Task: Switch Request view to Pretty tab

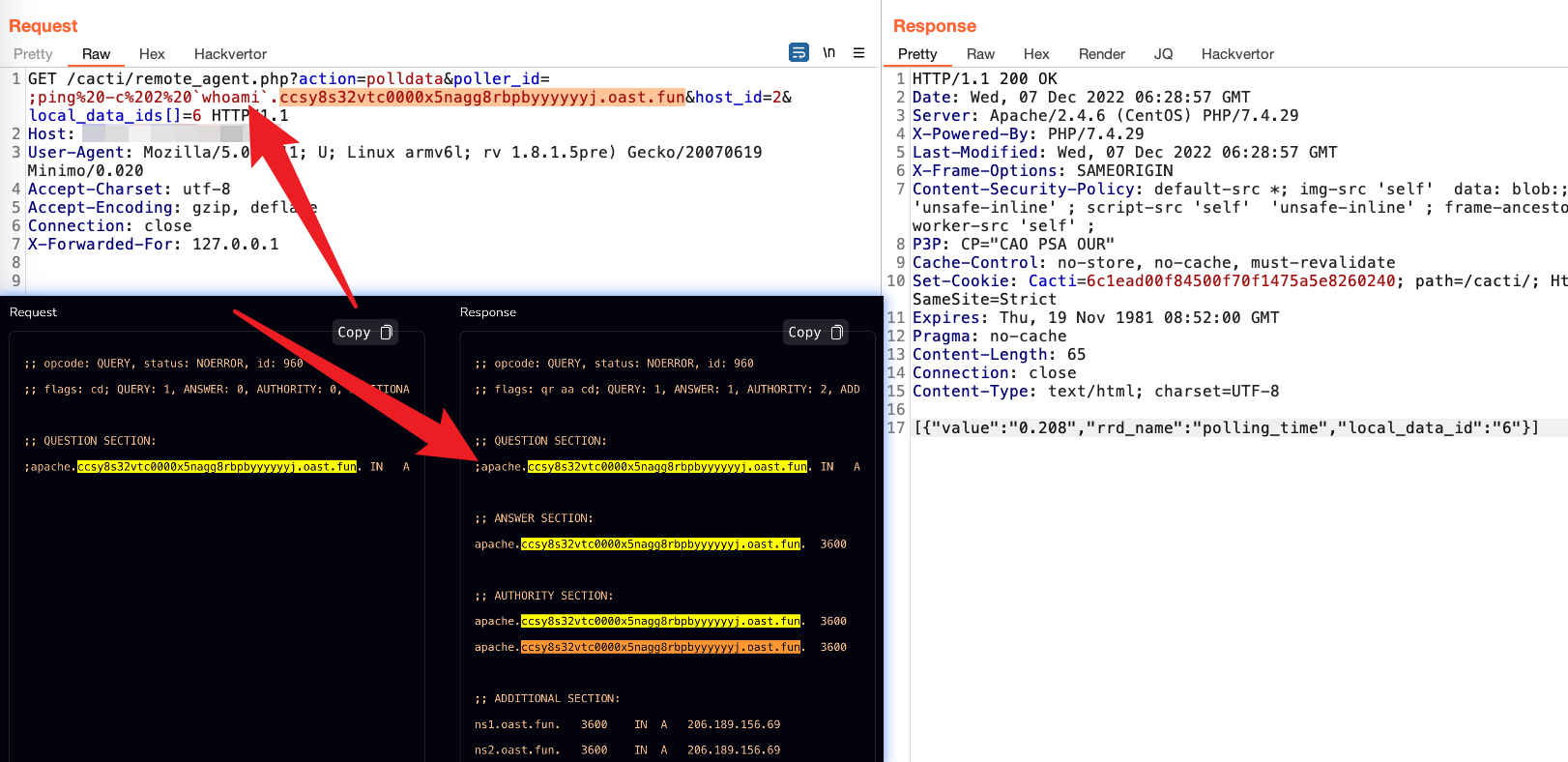Action: tap(33, 54)
